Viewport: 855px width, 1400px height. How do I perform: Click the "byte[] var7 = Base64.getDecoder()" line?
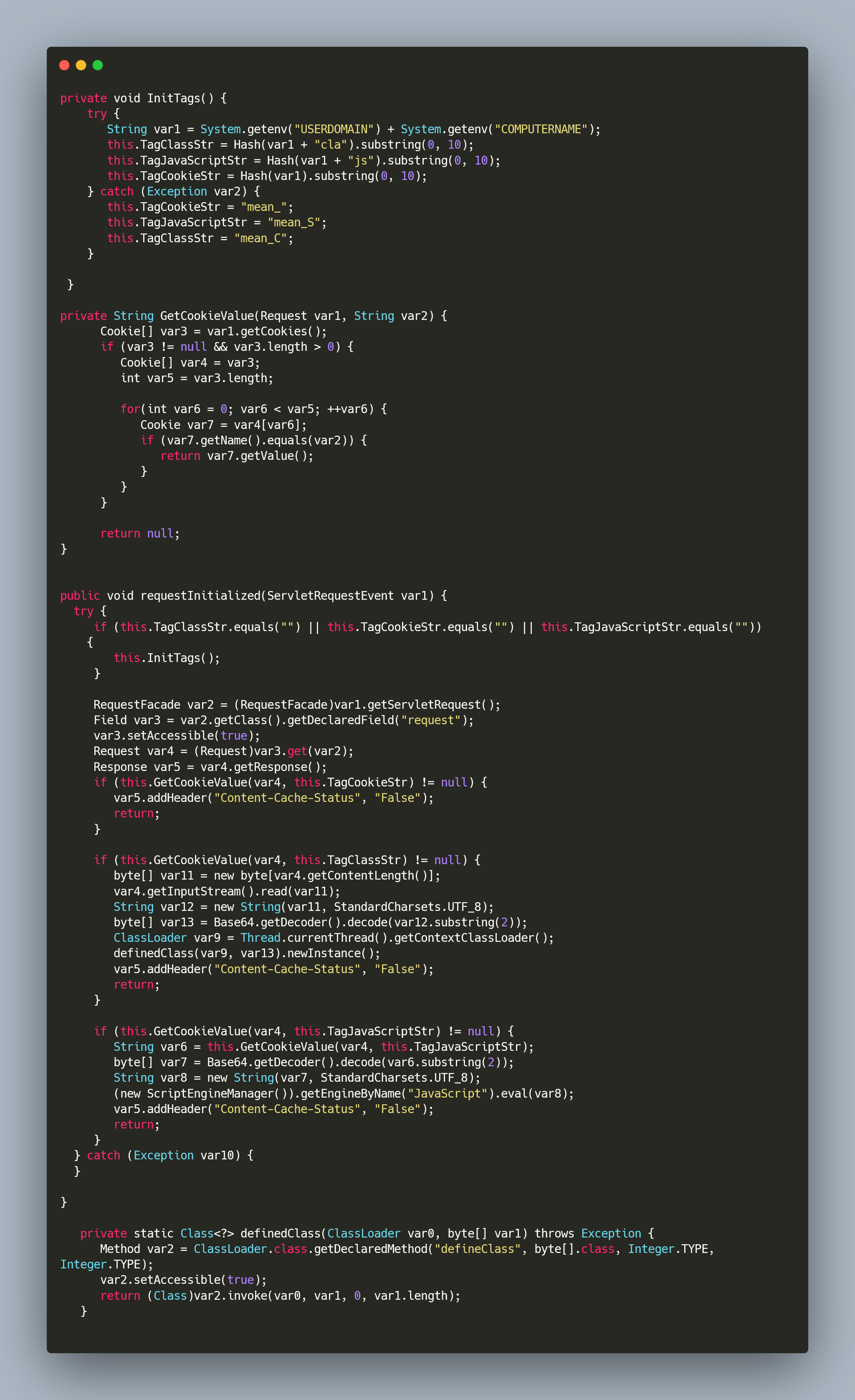pyautogui.click(x=314, y=1062)
